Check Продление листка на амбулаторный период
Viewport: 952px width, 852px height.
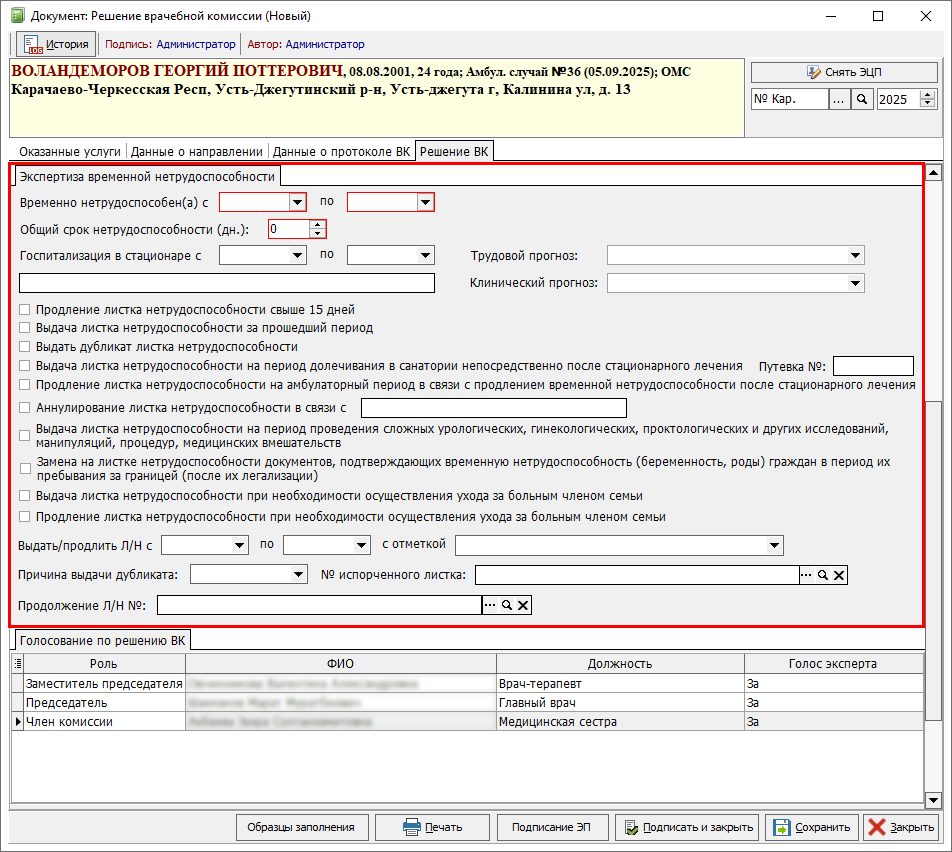coord(24,384)
